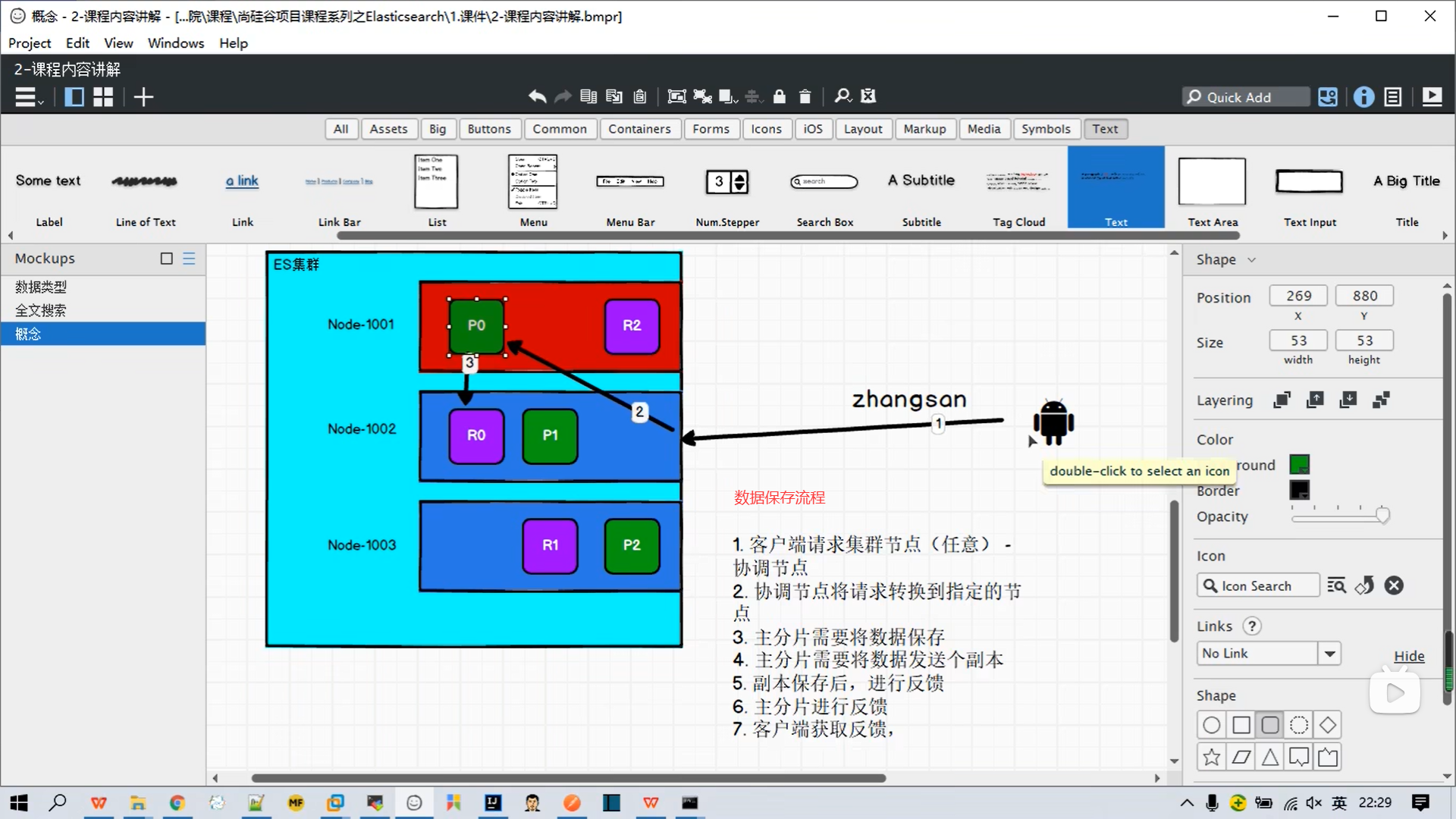Click the undo arrow in toolbar
Image resolution: width=1456 pixels, height=819 pixels.
coord(537,96)
